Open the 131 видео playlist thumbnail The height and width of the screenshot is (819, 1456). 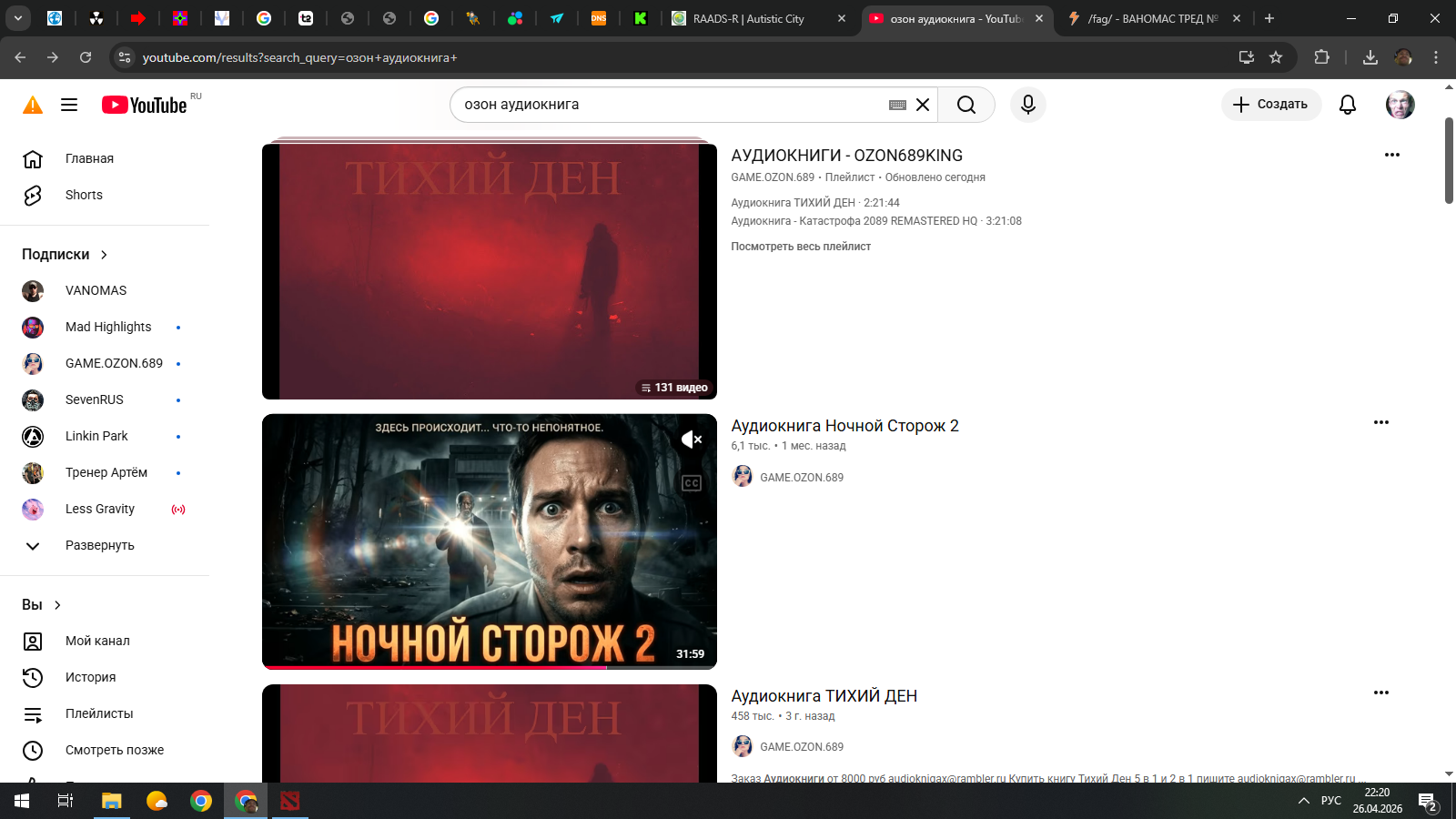point(490,271)
